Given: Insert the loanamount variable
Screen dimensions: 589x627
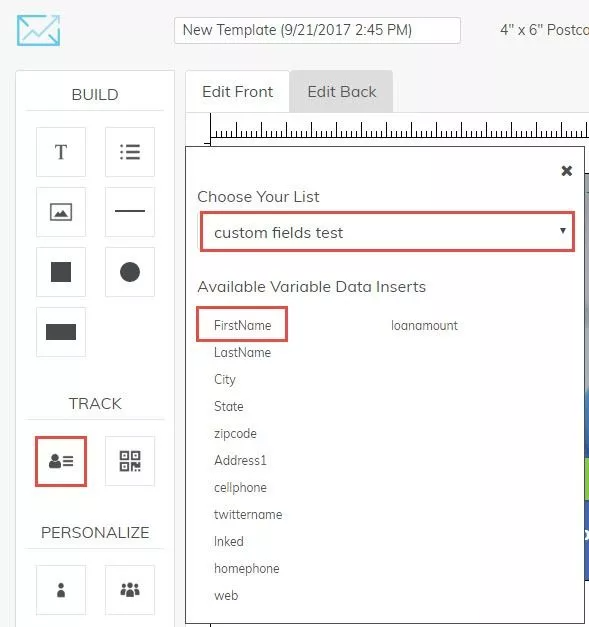Looking at the screenshot, I should click(424, 325).
